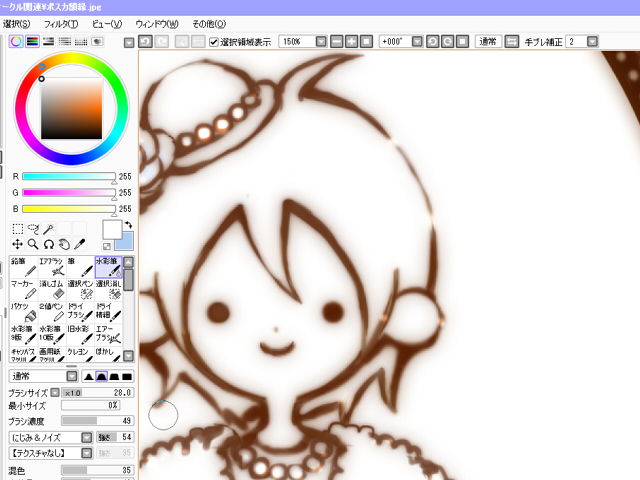Open the その他(O) menu

pos(209,24)
